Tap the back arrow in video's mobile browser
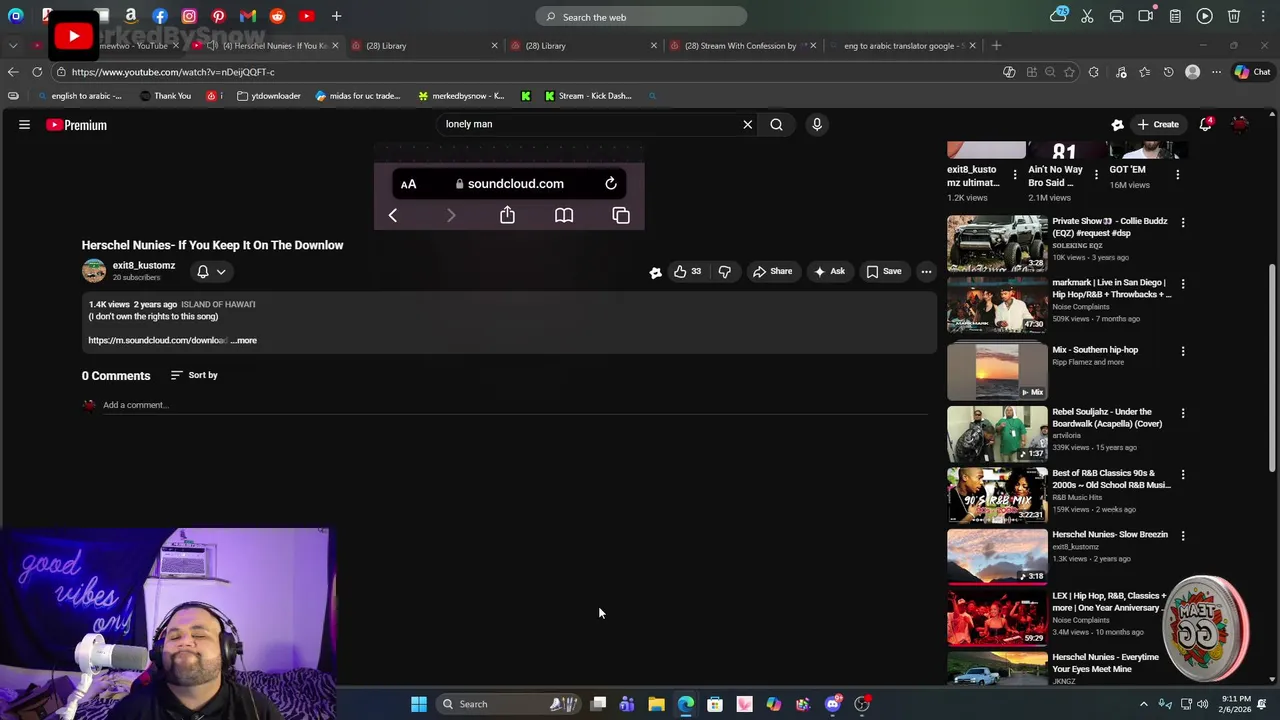Screen dimensions: 1280x720 [x=393, y=215]
